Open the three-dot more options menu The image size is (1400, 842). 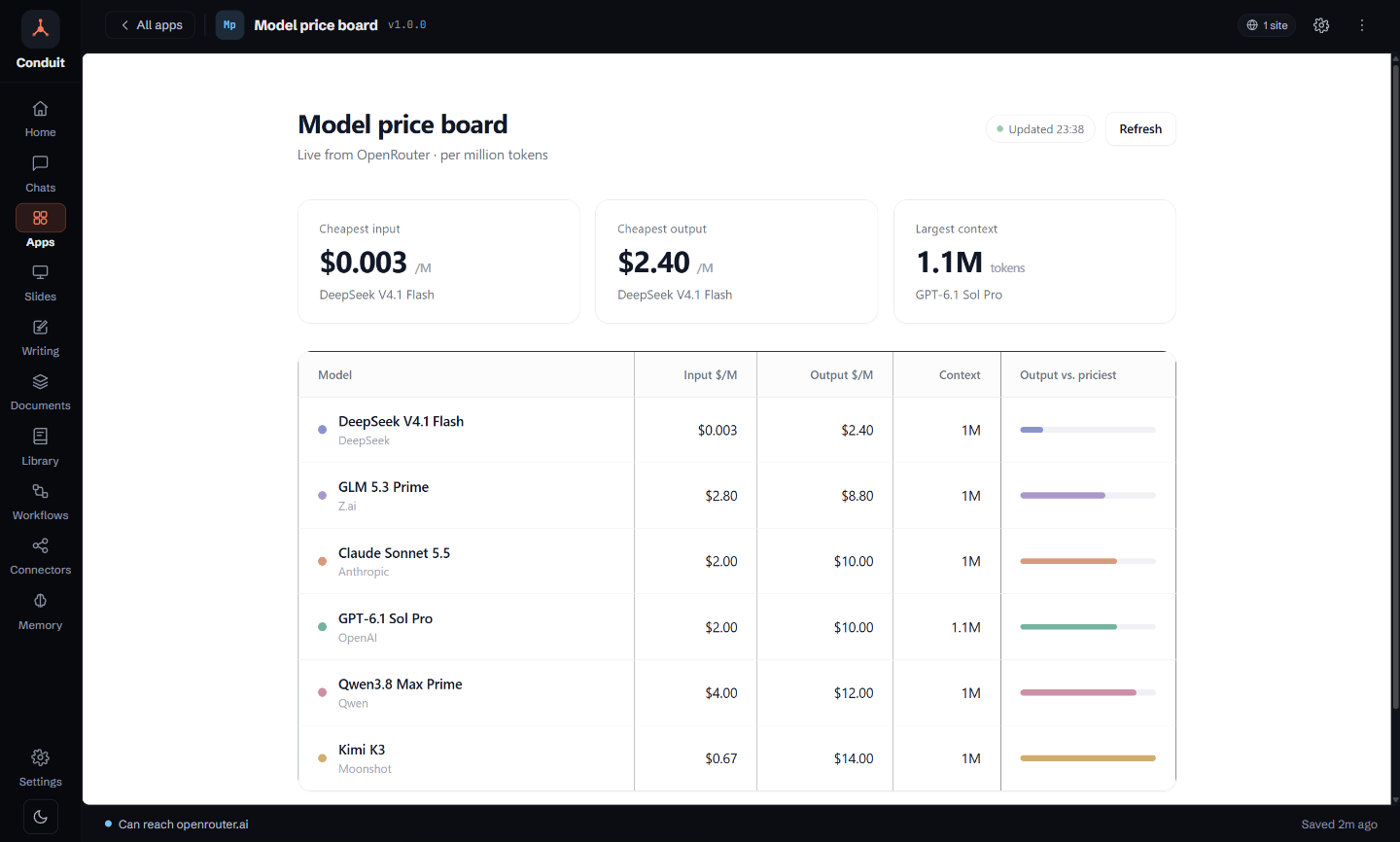(1362, 25)
